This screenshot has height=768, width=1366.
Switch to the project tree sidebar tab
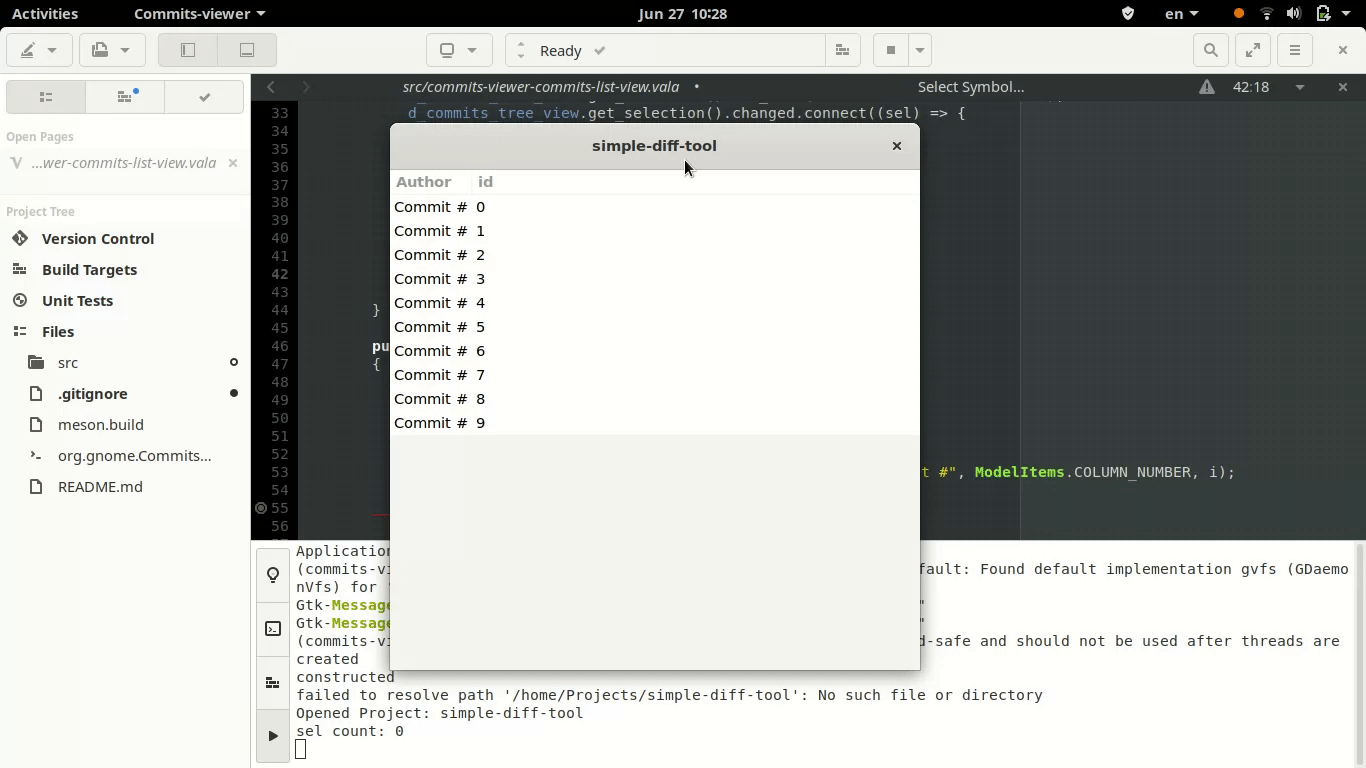(45, 97)
